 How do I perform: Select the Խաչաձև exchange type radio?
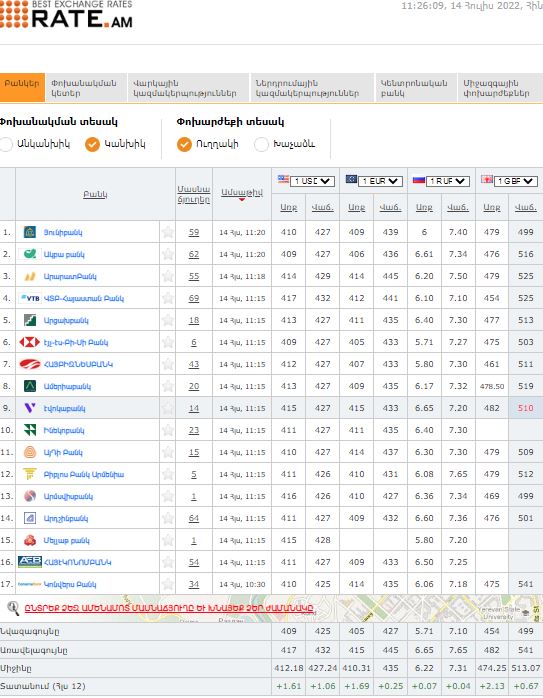click(x=261, y=144)
